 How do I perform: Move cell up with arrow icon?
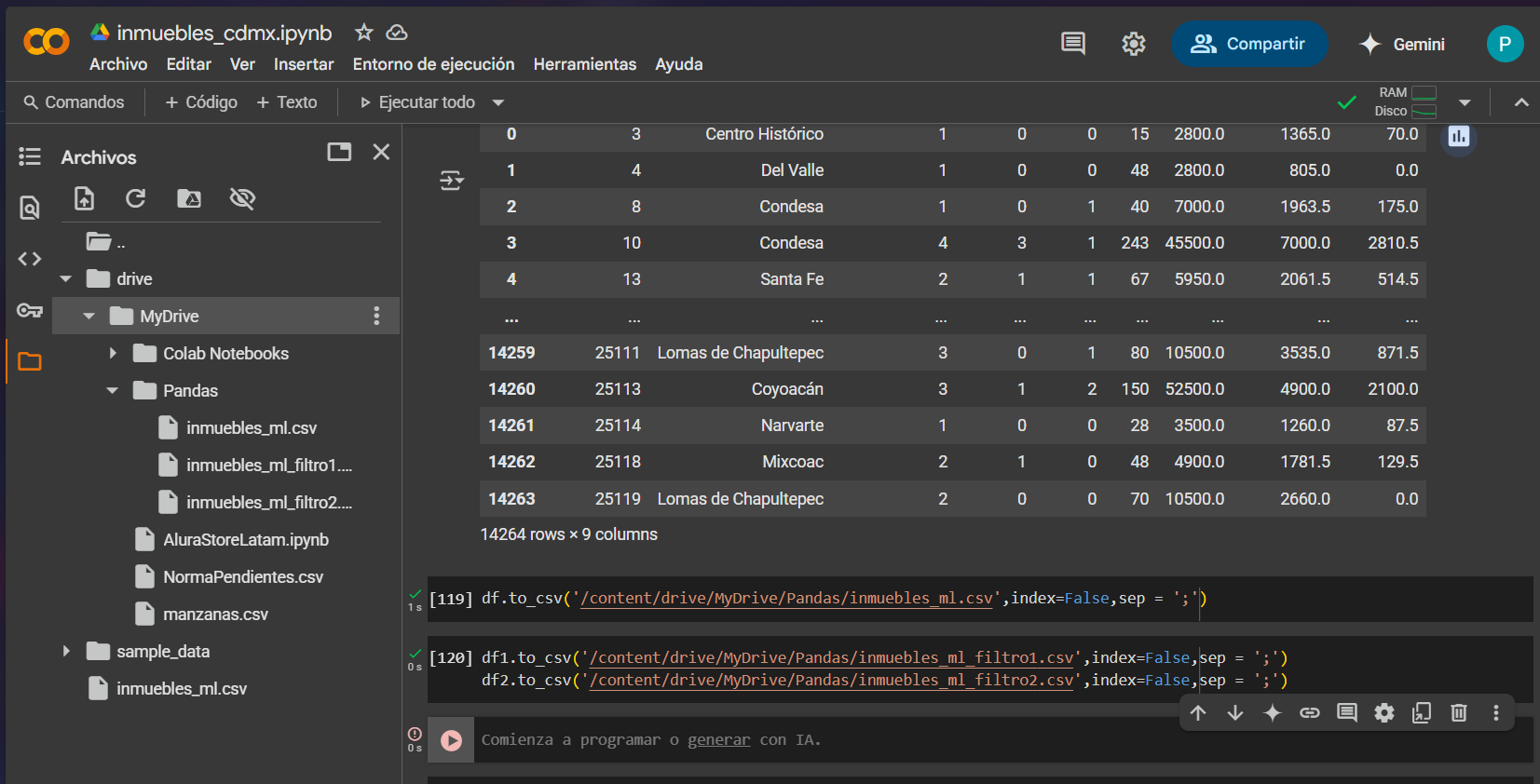[1198, 712]
